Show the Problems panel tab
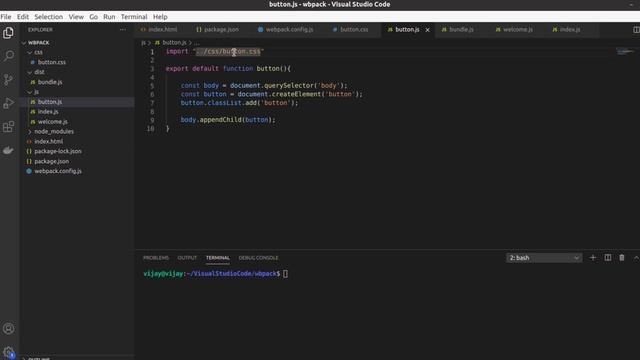The height and width of the screenshot is (360, 640). [x=156, y=258]
